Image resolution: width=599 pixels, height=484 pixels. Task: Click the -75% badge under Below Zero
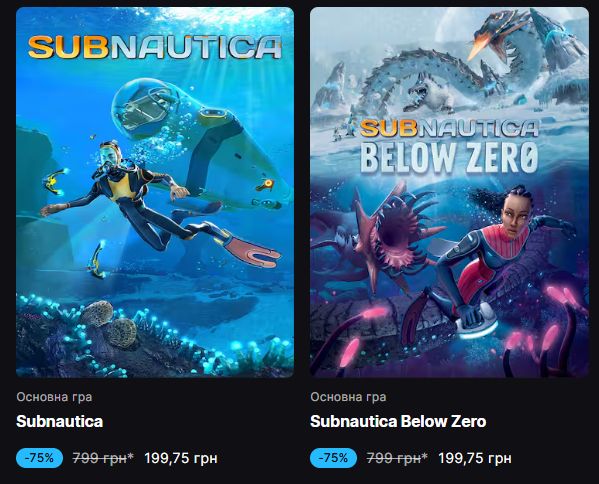click(333, 458)
